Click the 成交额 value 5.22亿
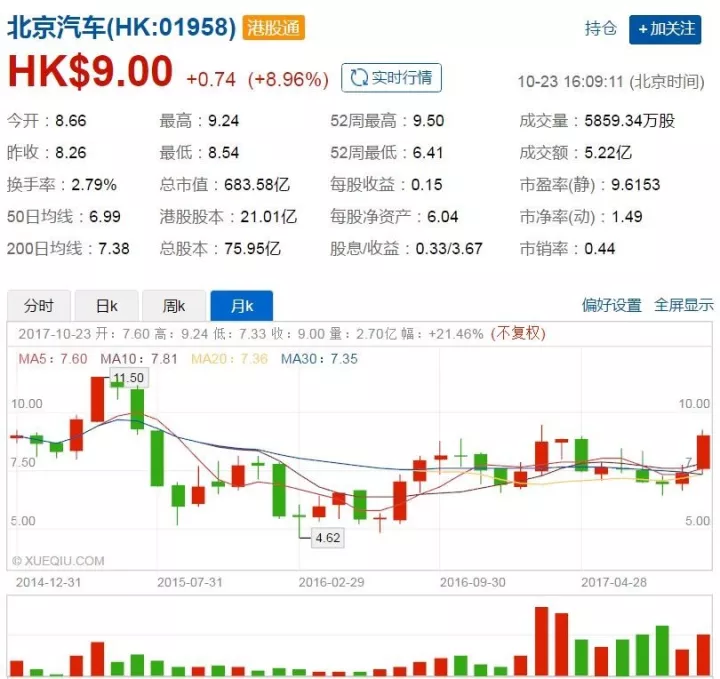Image resolution: width=720 pixels, height=679 pixels. pos(608,152)
